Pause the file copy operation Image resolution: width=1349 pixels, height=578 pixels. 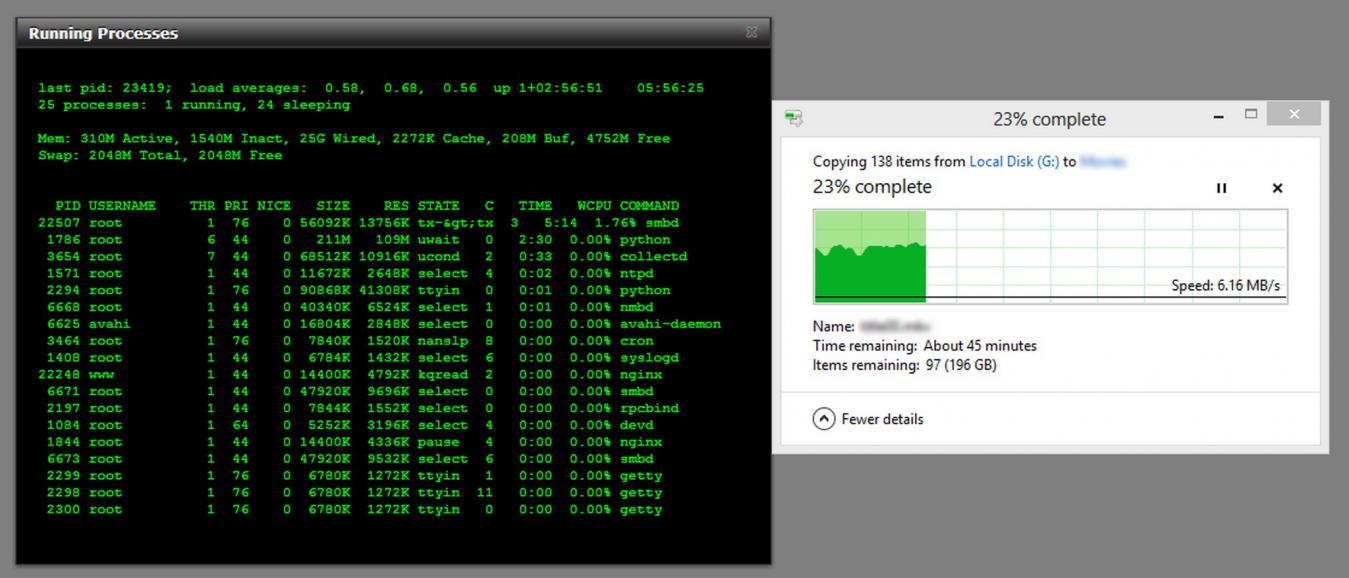point(1221,188)
